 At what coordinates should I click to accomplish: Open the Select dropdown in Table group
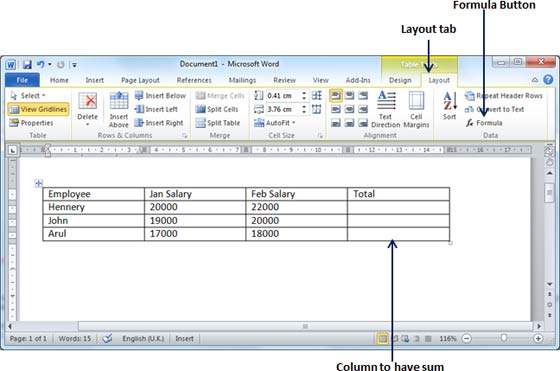[28, 96]
